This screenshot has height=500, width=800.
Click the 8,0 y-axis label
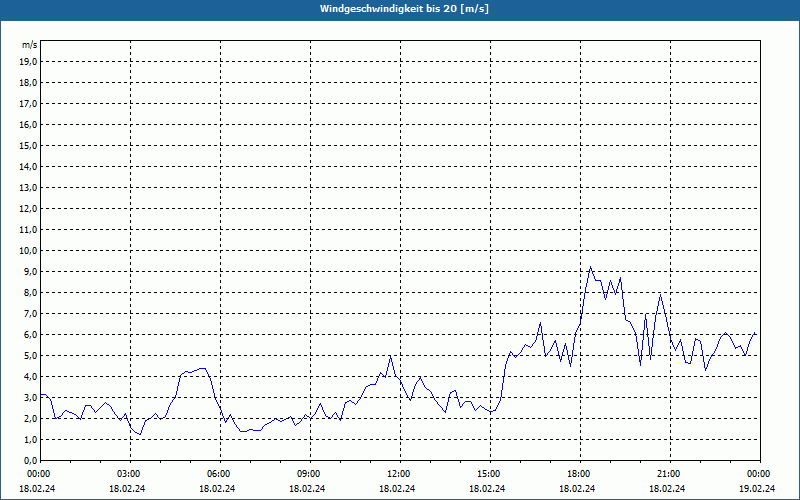tap(30, 292)
